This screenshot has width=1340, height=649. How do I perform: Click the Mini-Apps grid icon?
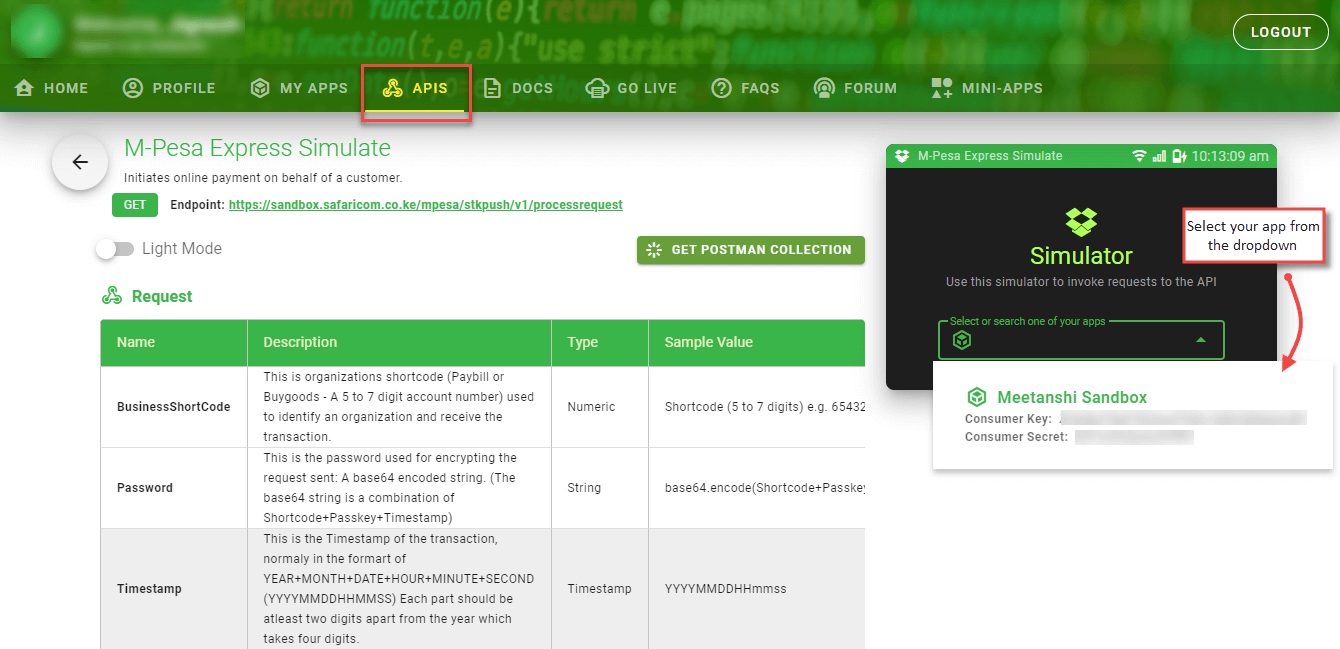point(941,88)
